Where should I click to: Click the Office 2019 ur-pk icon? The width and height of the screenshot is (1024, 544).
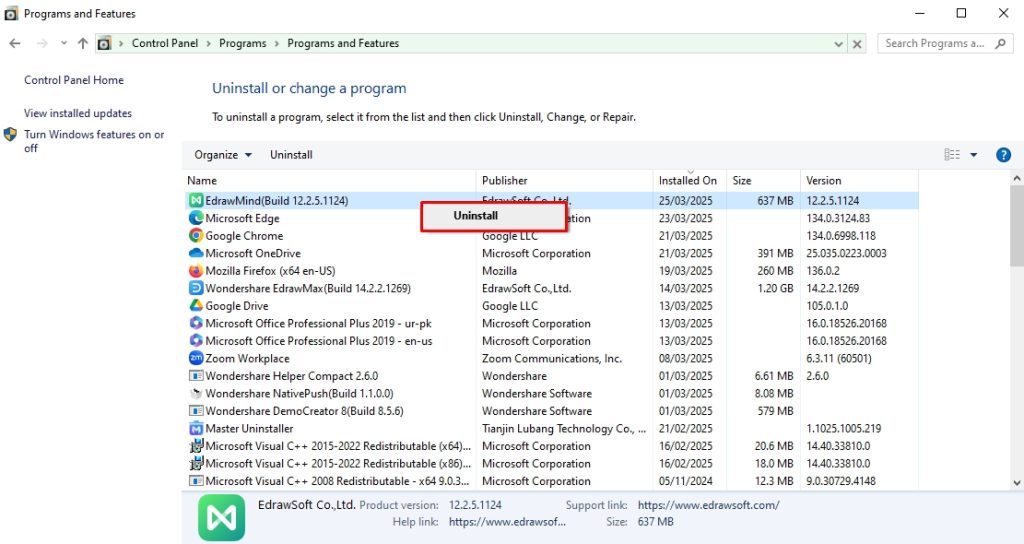195,323
